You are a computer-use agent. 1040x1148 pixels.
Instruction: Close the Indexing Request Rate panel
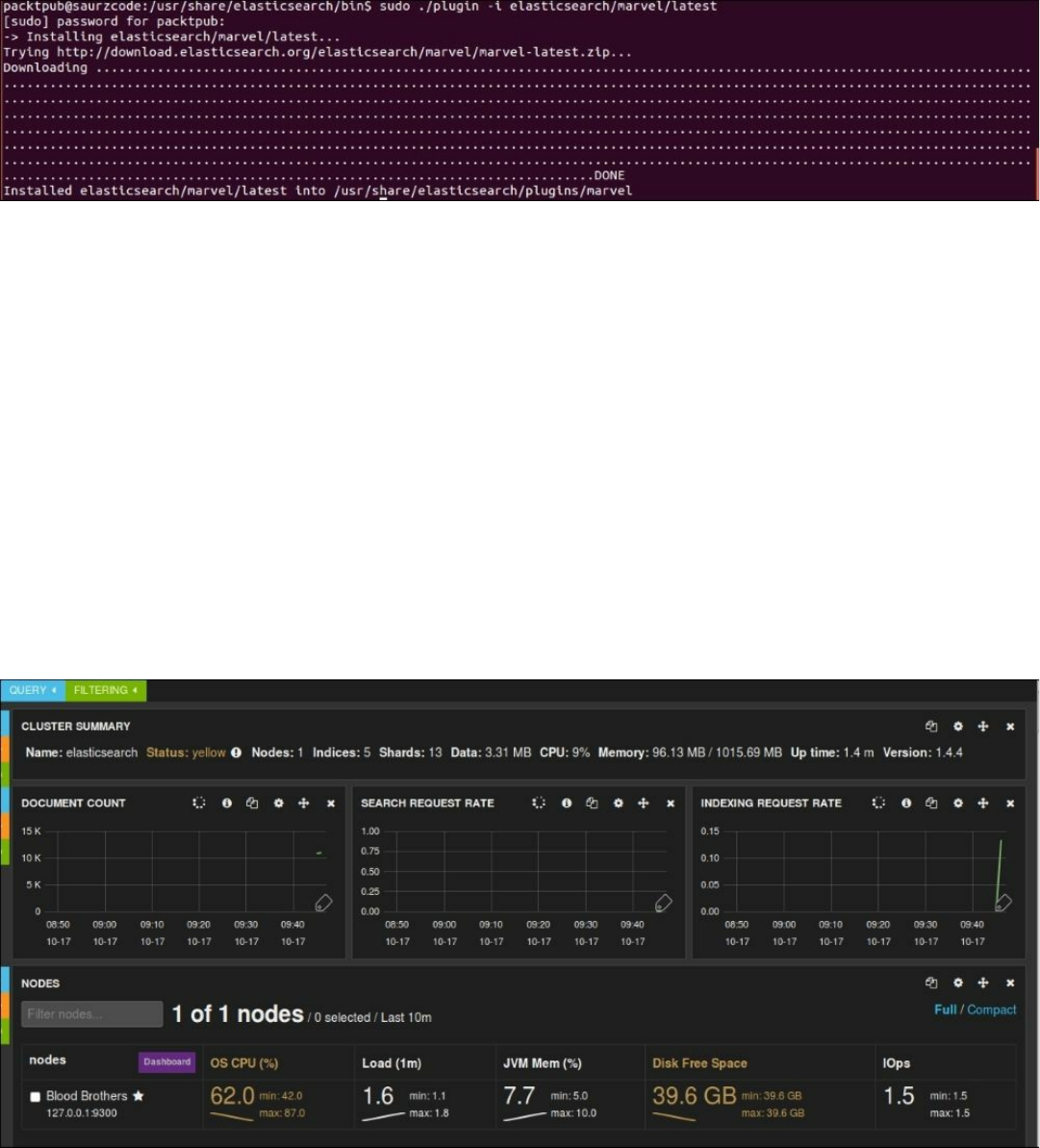pos(1010,804)
